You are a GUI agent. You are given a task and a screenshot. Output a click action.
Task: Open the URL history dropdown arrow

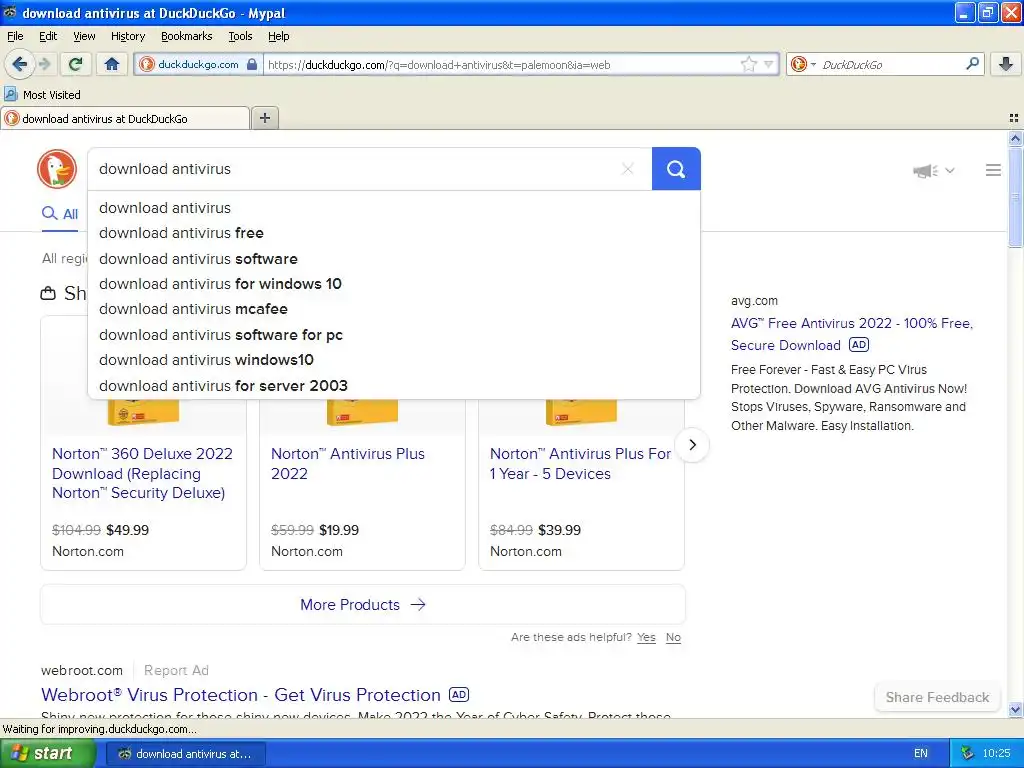(769, 64)
